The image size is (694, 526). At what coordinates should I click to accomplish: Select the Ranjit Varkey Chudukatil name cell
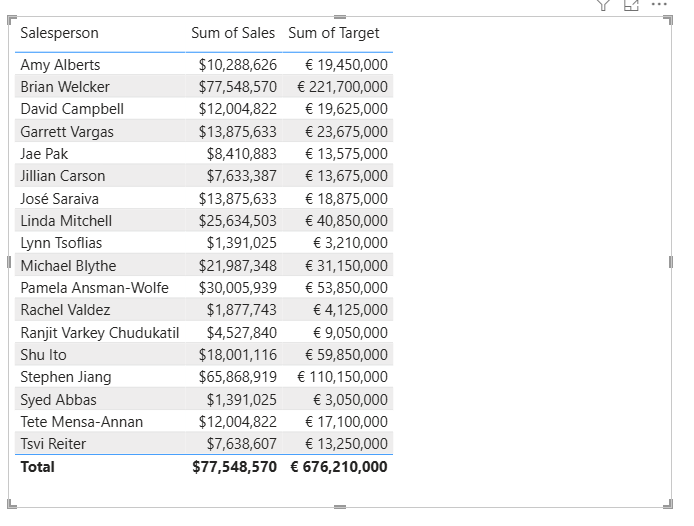(x=99, y=332)
